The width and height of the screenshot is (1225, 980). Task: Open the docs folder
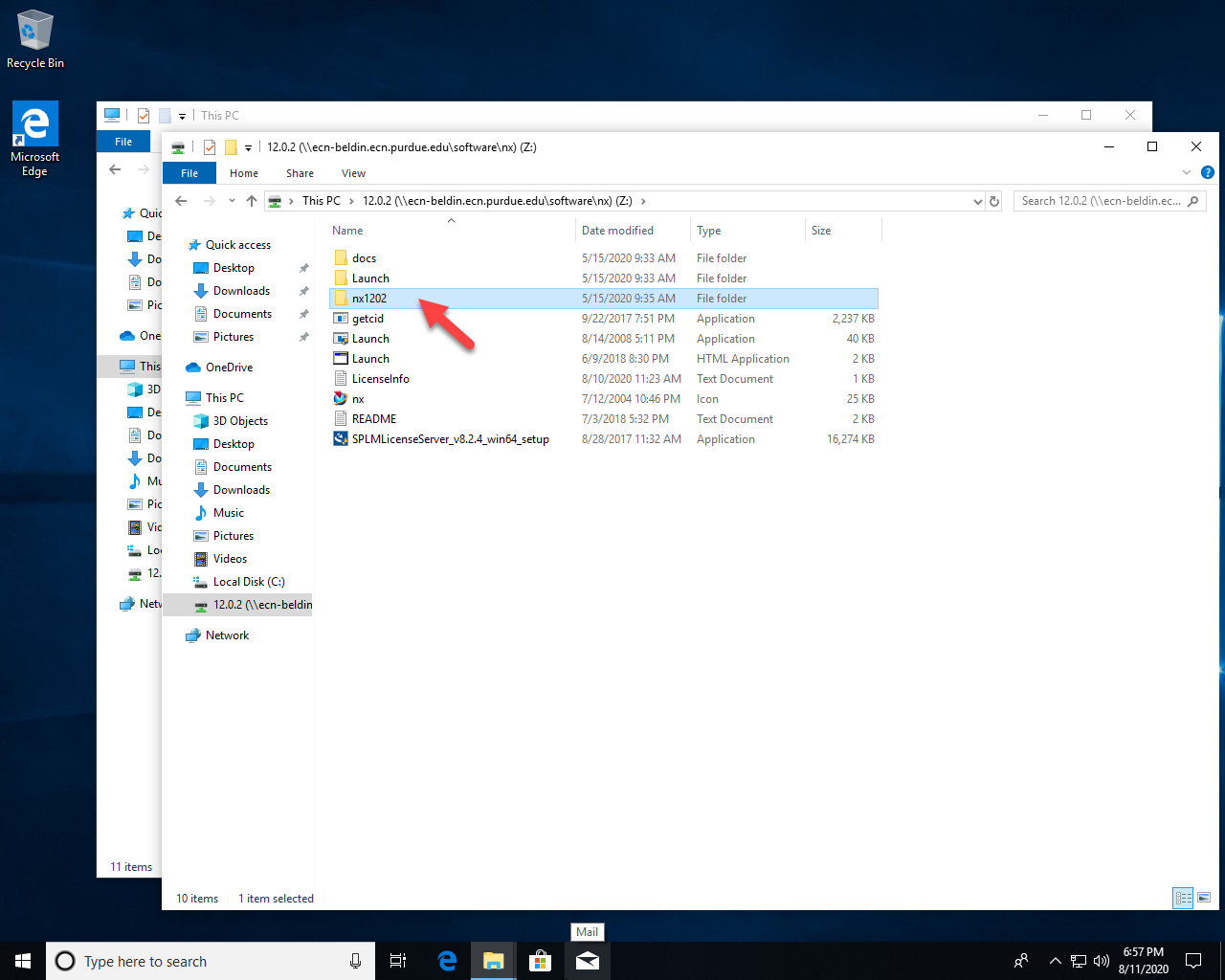[363, 257]
